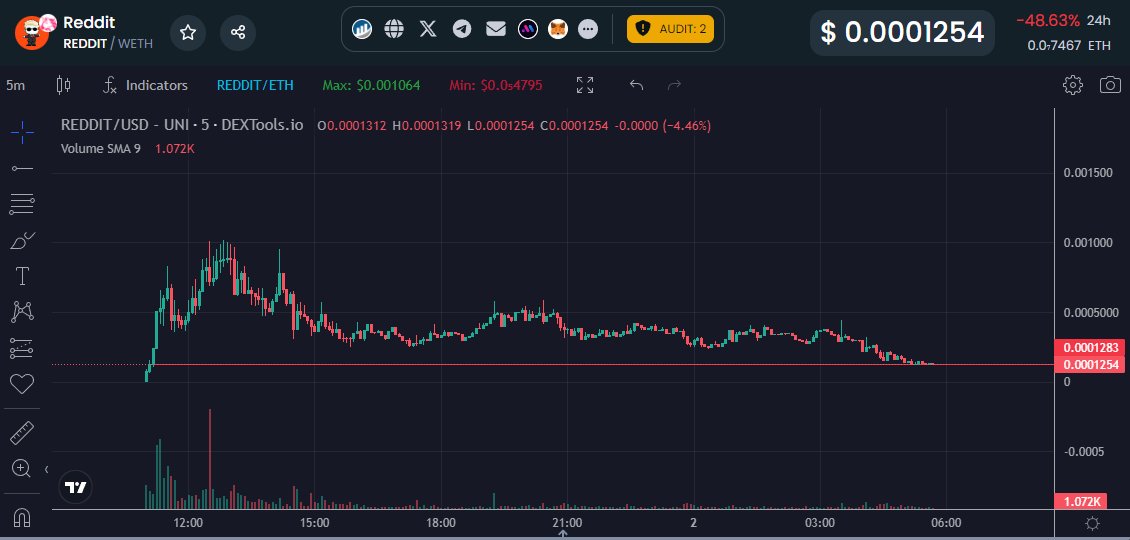Select the text annotation tool
1130x540 pixels.
[x=22, y=276]
